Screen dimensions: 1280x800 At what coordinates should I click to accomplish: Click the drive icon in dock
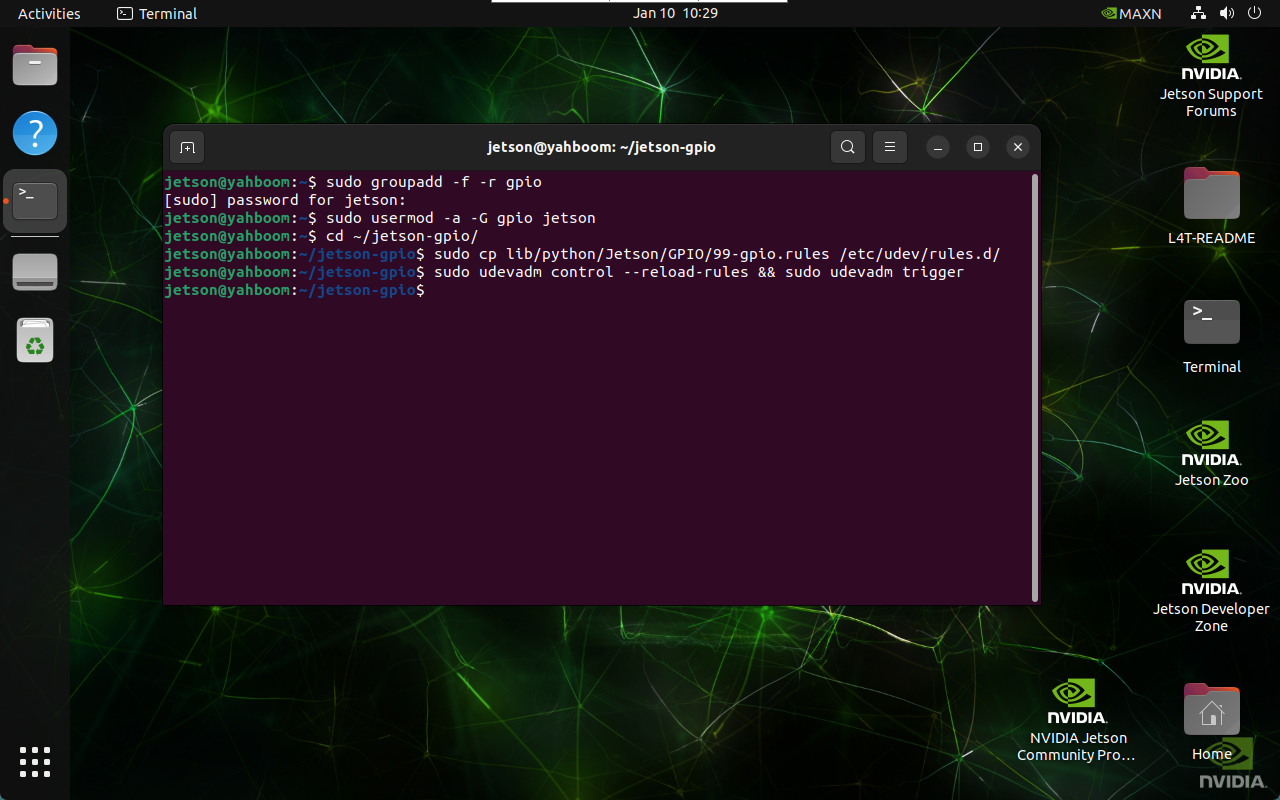(35, 272)
